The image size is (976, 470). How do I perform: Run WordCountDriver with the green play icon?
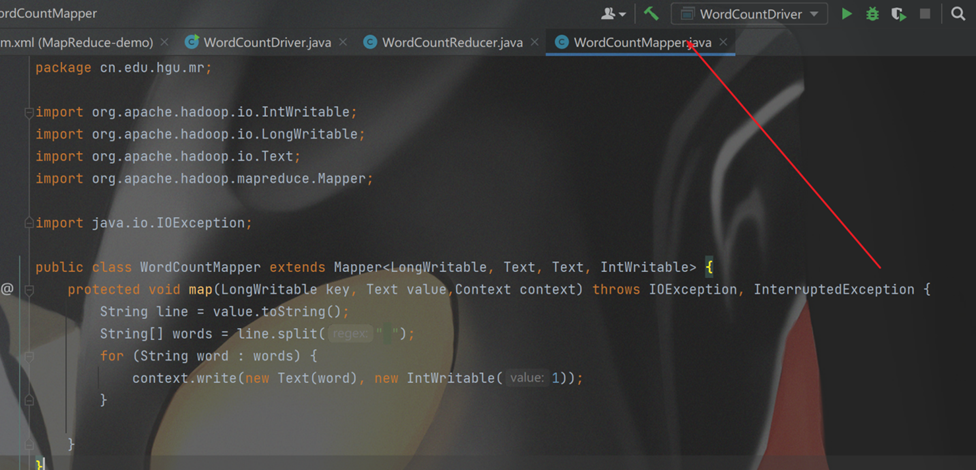(847, 14)
